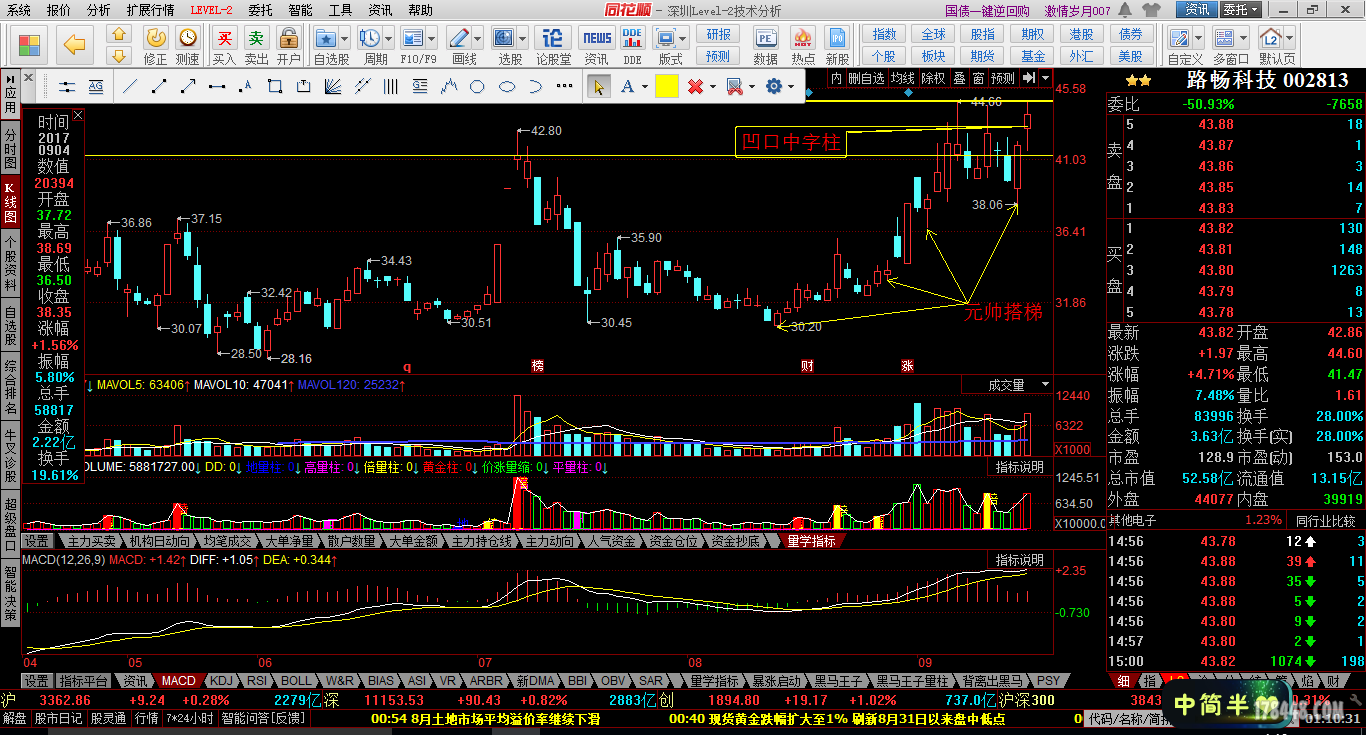Expand the 多窗口 multi-window dropdown arrow

coord(1242,39)
